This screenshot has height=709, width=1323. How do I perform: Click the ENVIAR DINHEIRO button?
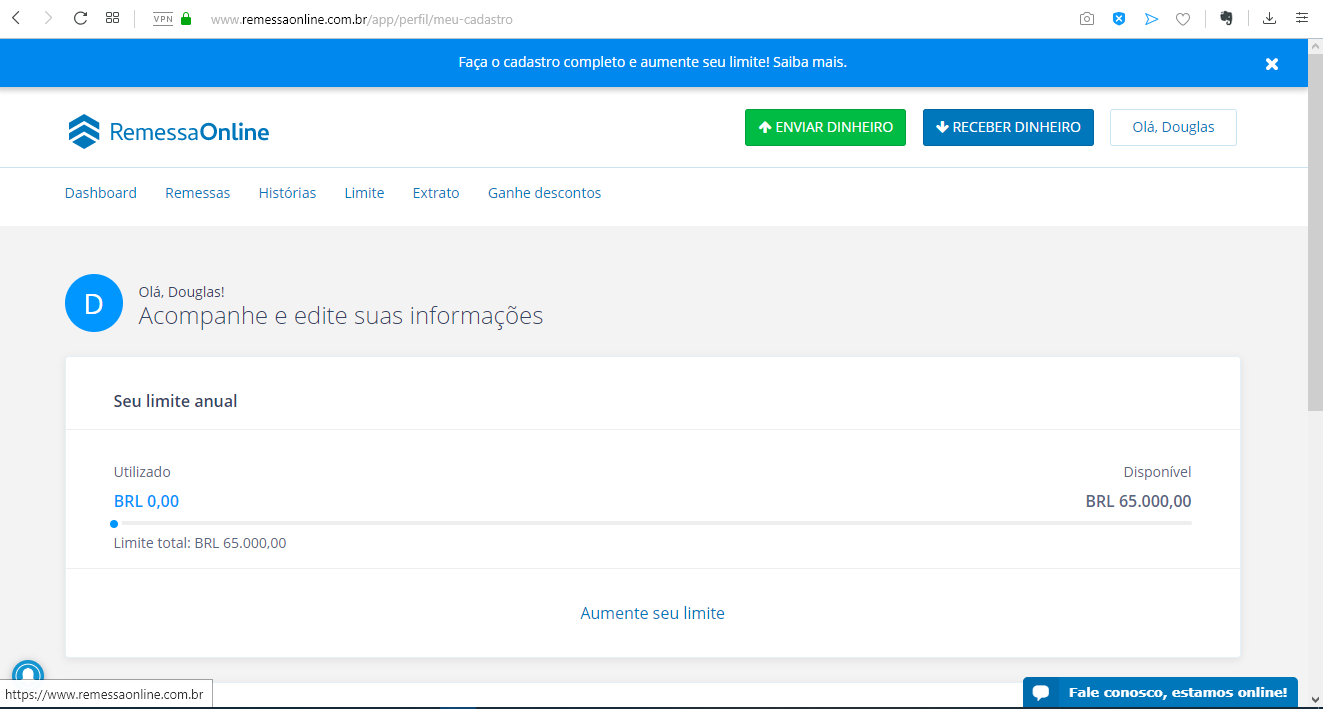click(825, 127)
